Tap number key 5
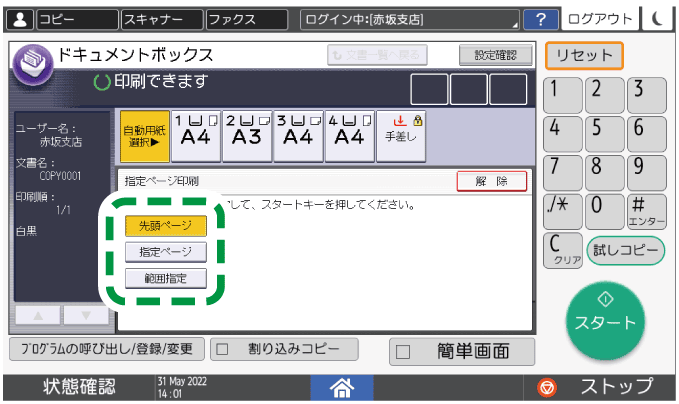 [605, 134]
